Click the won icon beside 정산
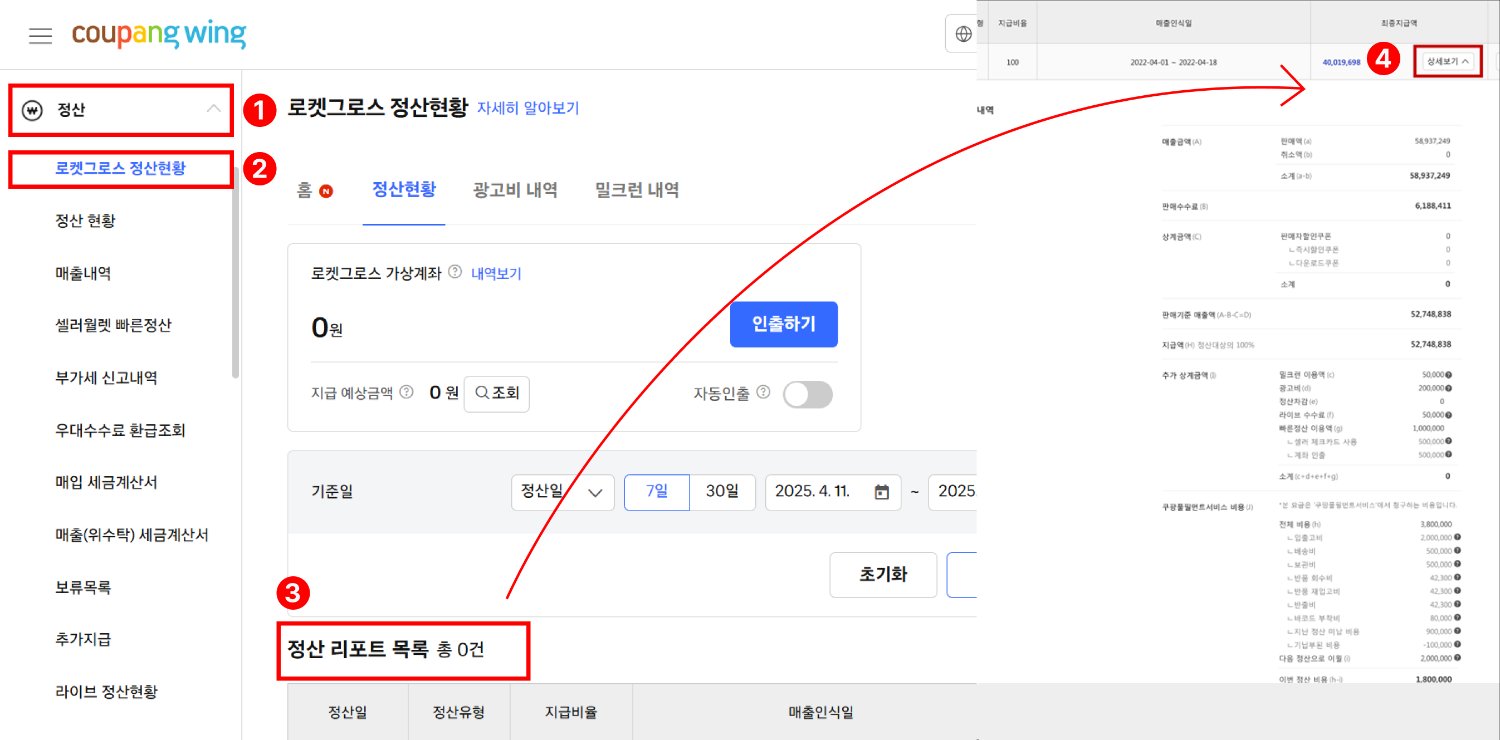 31,110
